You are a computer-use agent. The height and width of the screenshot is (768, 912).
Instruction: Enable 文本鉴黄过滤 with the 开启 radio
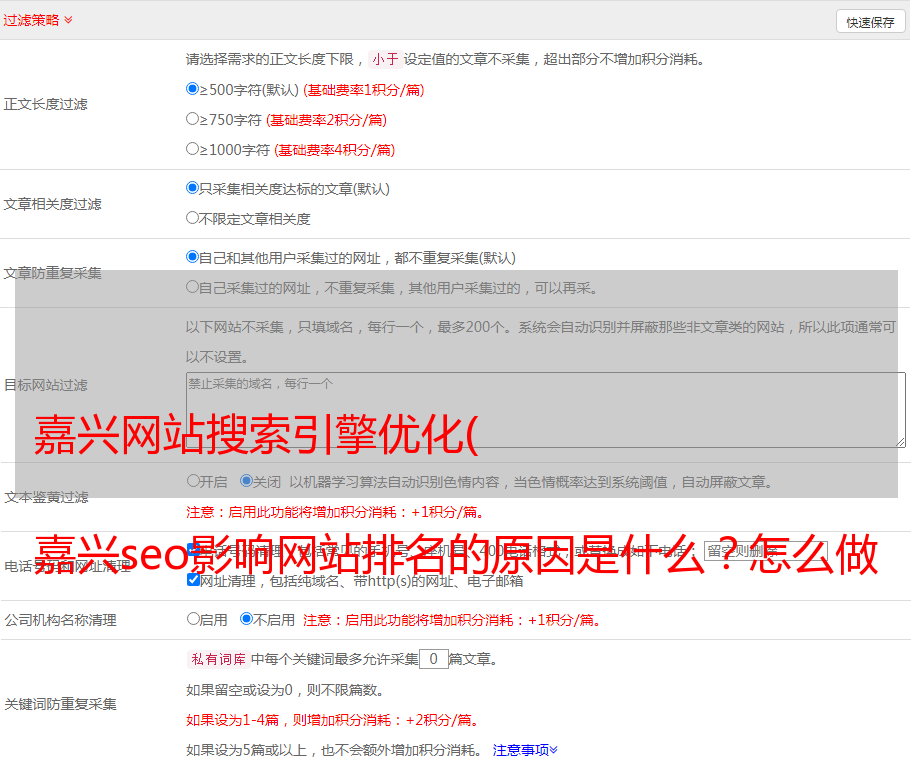pos(193,481)
